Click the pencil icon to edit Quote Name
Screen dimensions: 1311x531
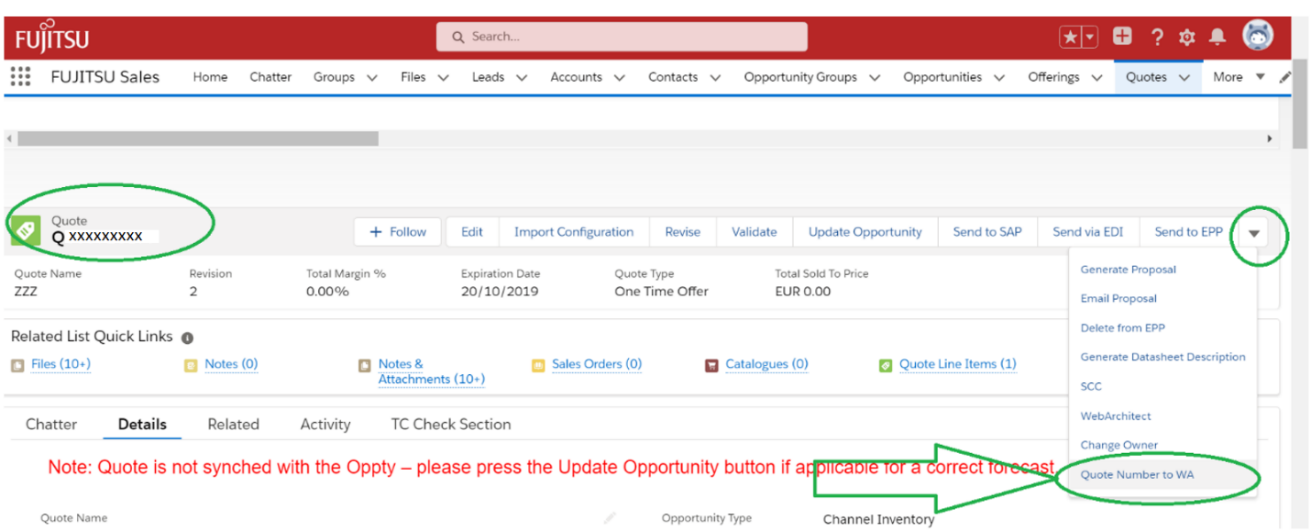click(609, 518)
